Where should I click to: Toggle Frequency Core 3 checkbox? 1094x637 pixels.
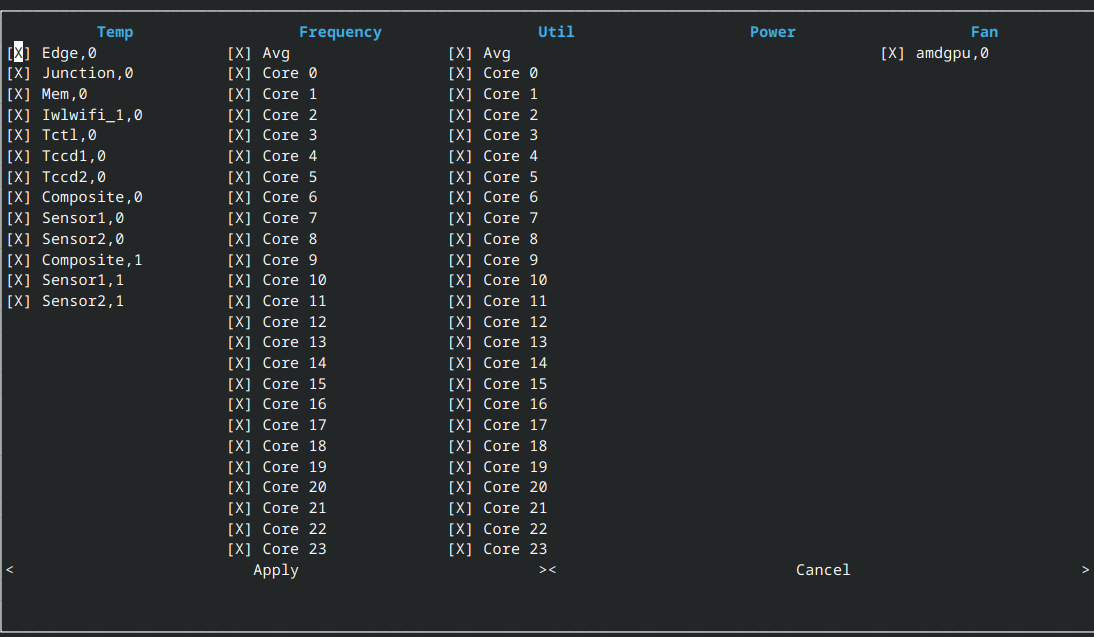pos(239,135)
